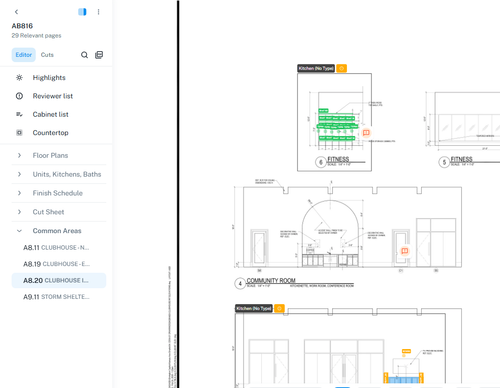The width and height of the screenshot is (500, 388).
Task: Open sheet A8.19 CLUBHOUSE
Action: point(59,264)
